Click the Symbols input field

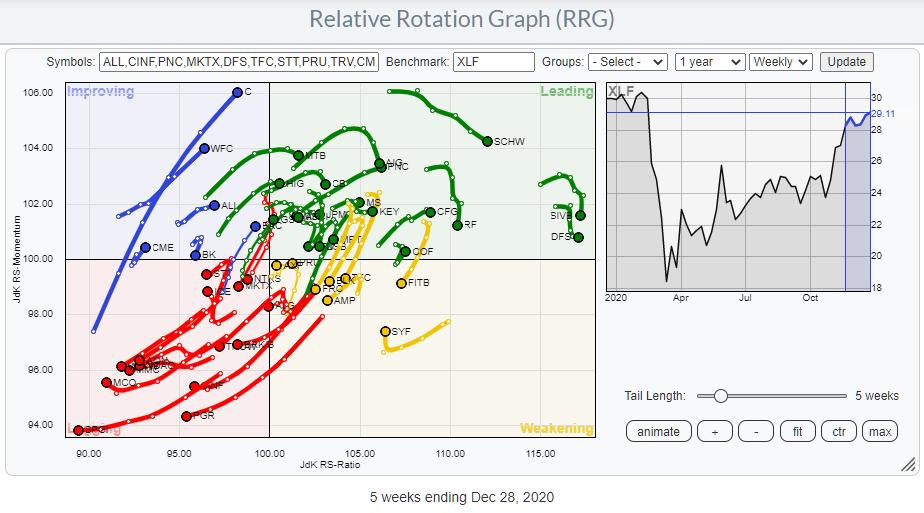(x=240, y=62)
